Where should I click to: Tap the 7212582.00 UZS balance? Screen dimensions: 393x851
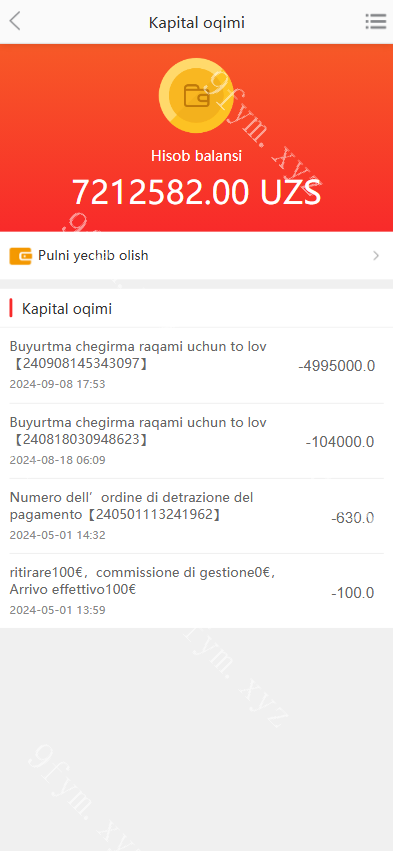click(196, 192)
